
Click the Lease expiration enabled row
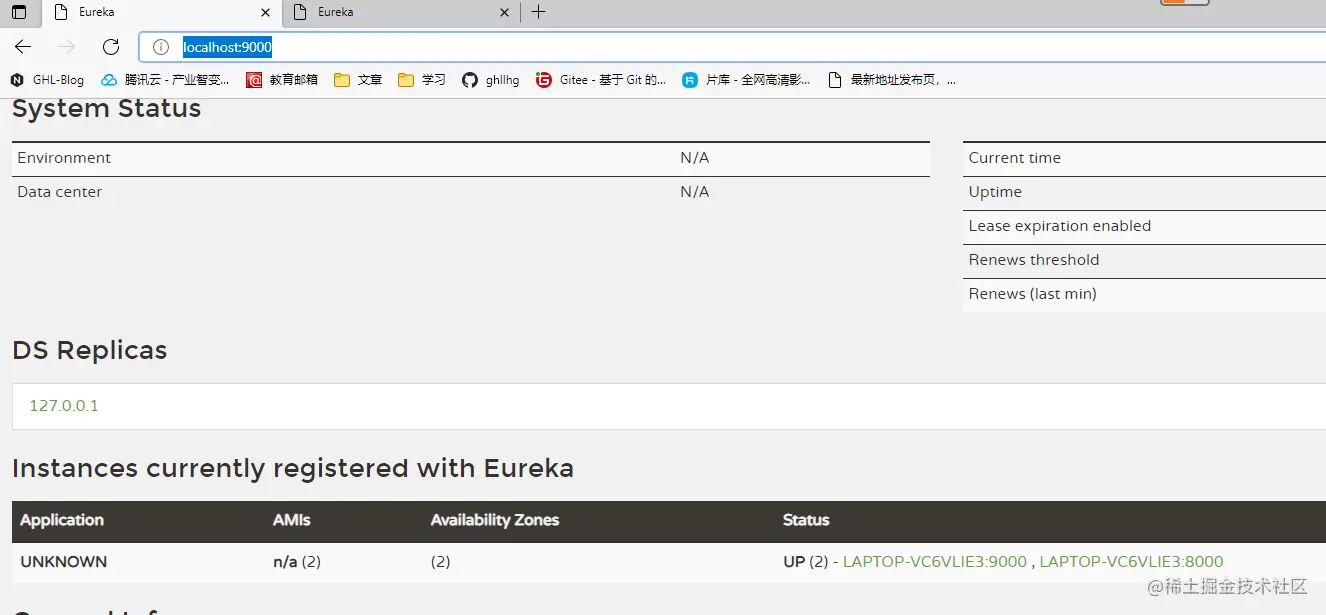point(1144,227)
